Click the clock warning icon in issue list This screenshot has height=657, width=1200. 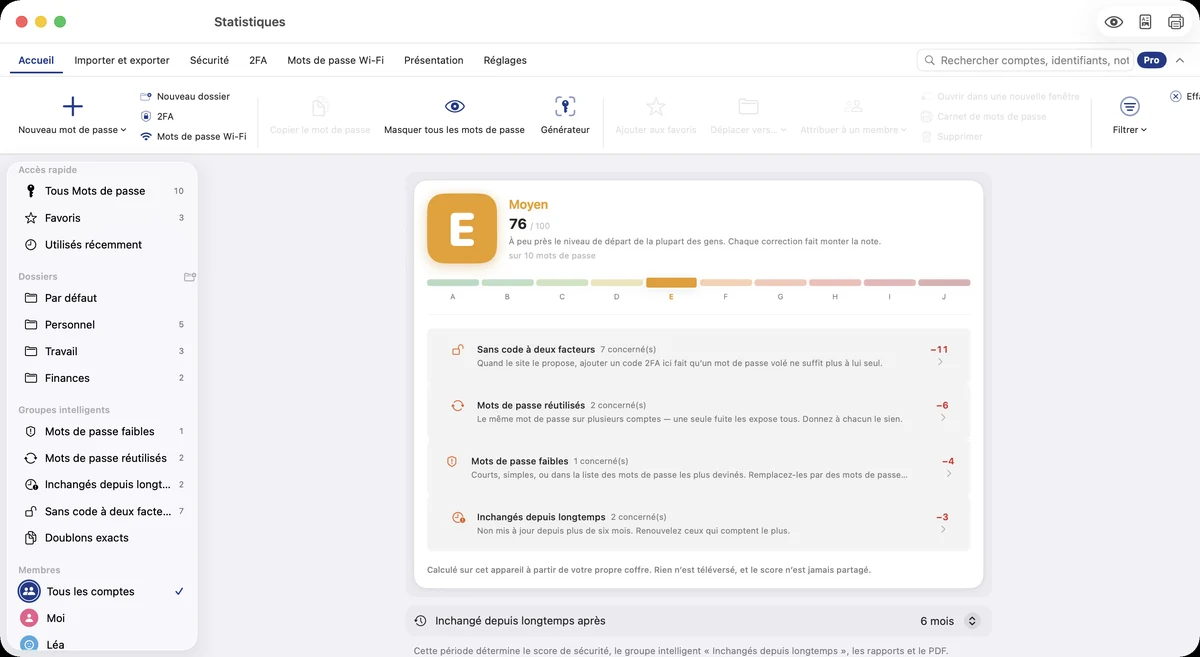point(458,518)
